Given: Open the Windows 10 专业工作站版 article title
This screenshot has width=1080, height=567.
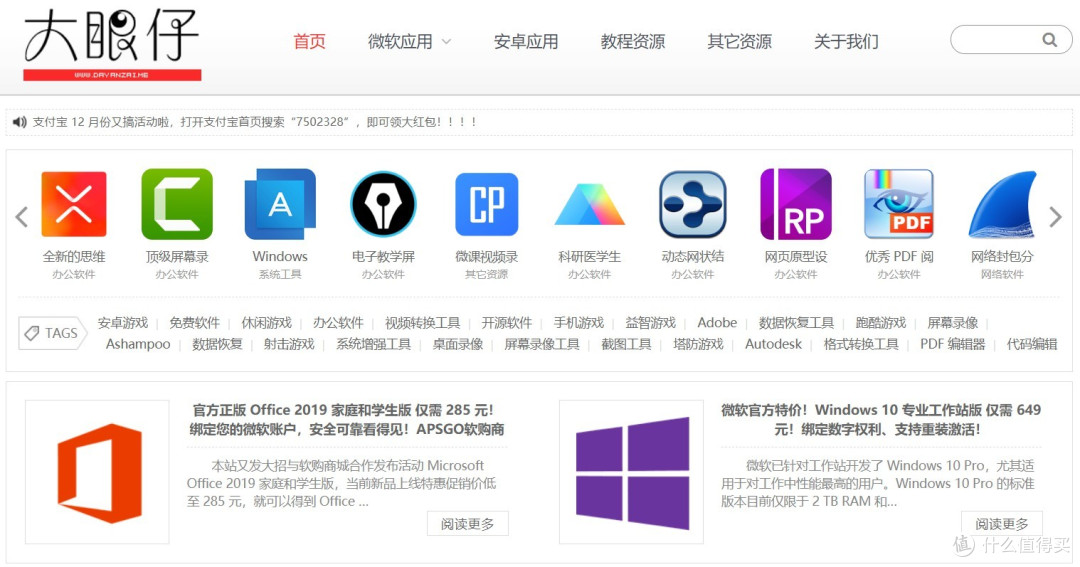Looking at the screenshot, I should pos(881,420).
